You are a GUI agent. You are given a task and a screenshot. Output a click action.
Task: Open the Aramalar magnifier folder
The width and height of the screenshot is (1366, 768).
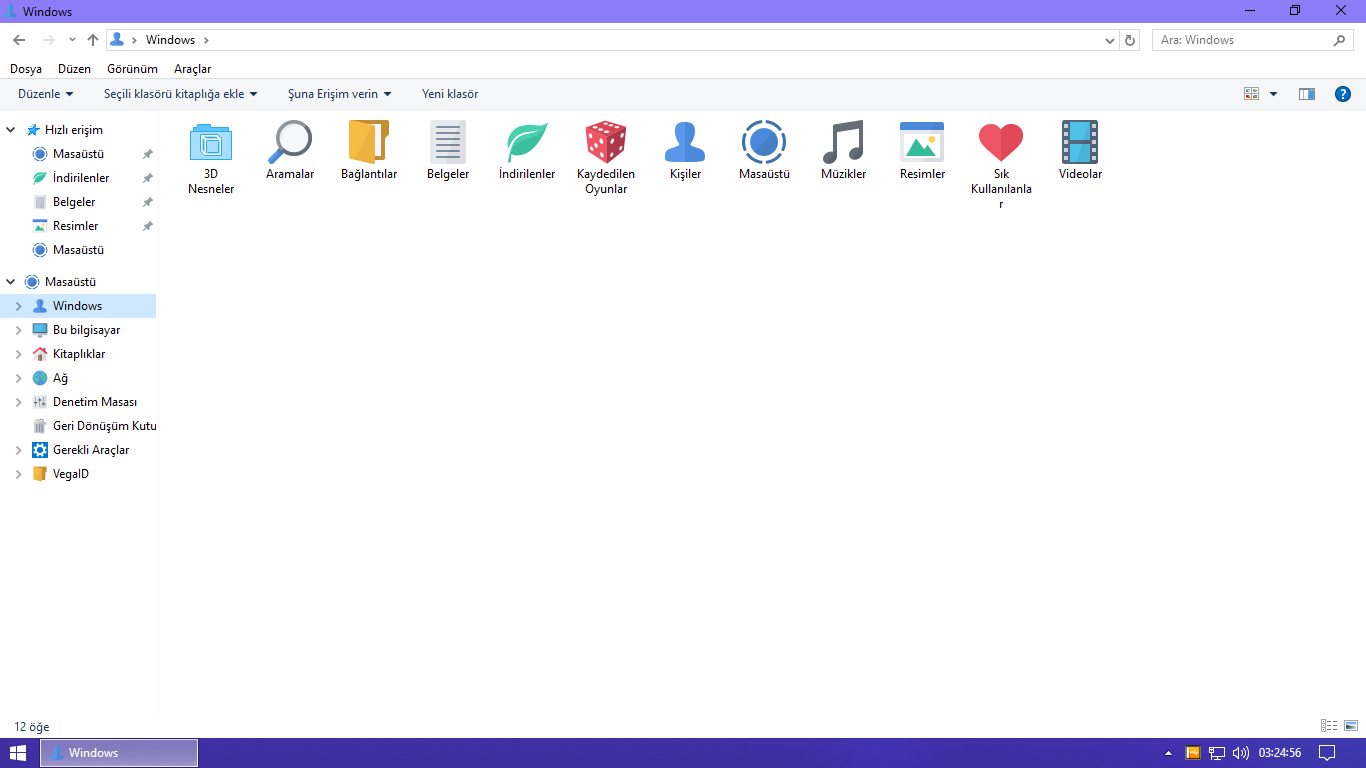coord(290,142)
